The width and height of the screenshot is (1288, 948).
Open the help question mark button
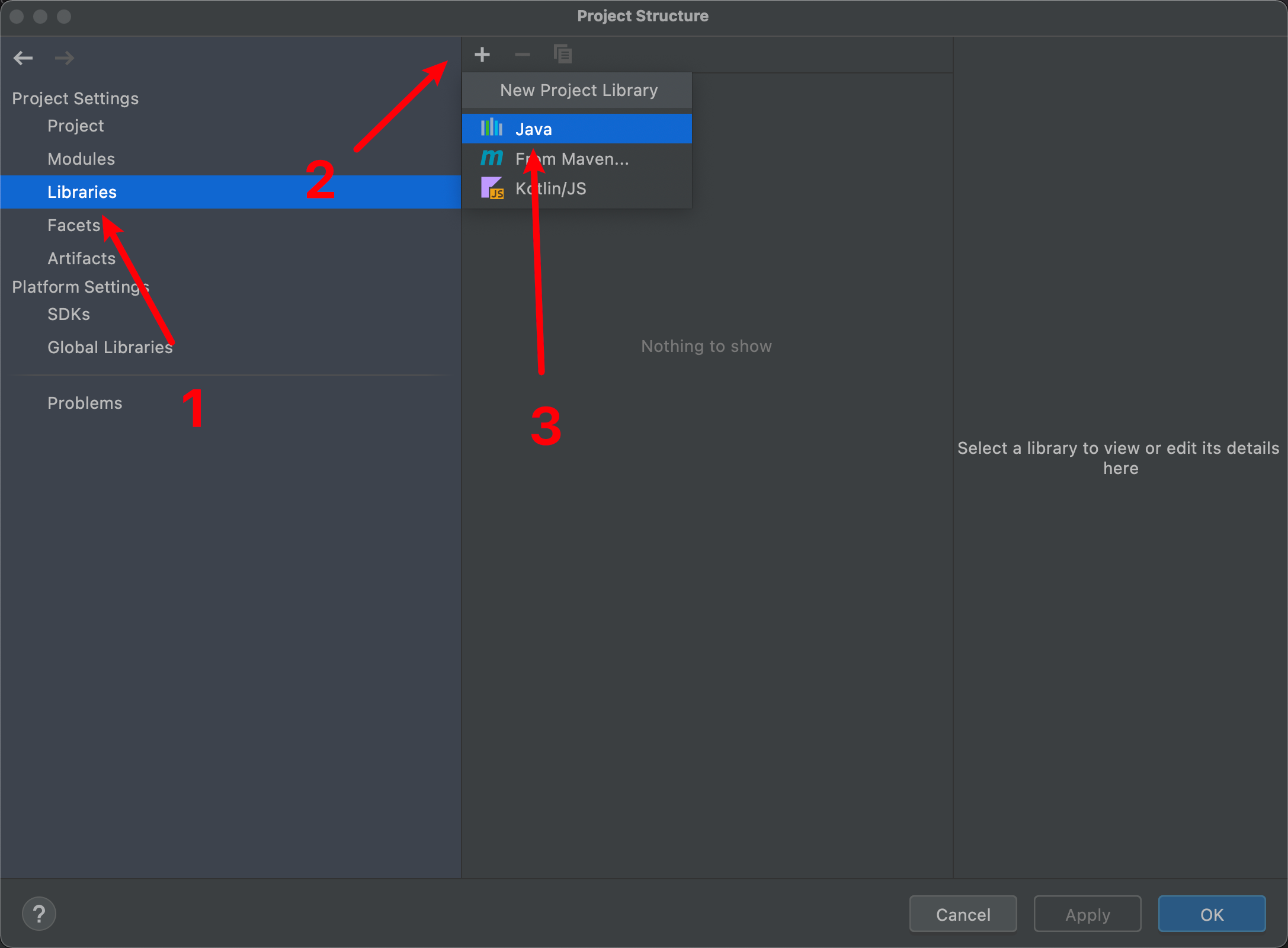tap(39, 914)
